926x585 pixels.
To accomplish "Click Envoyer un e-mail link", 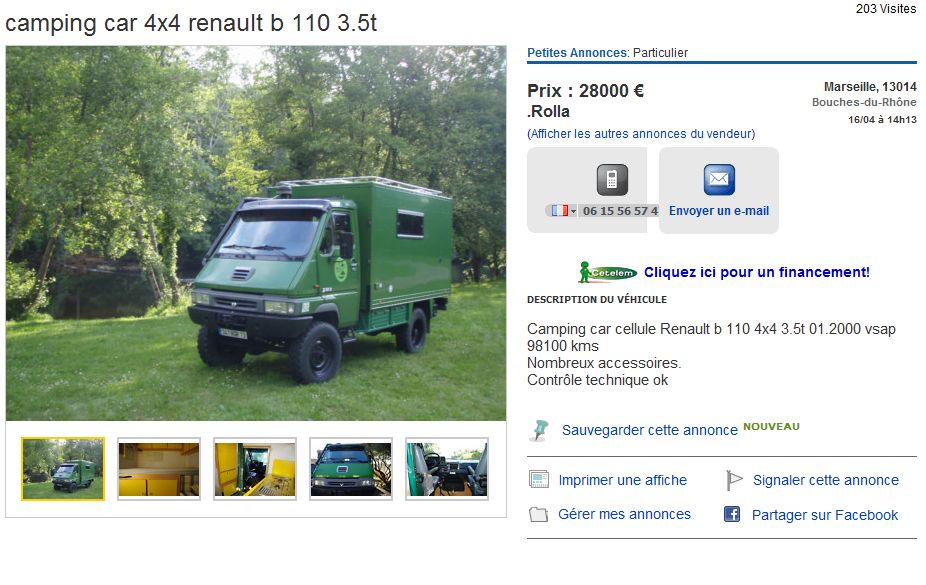I will coord(719,211).
